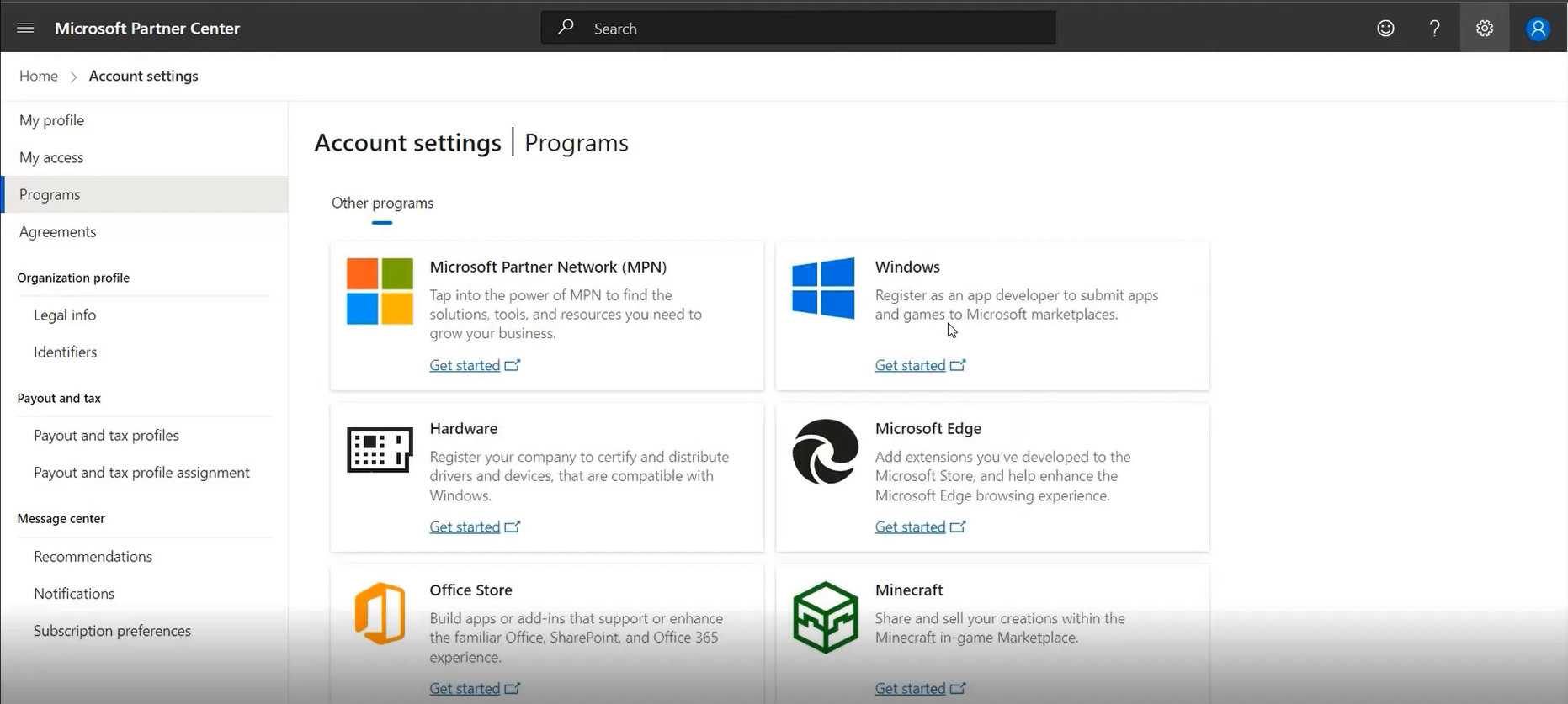
Task: Click the Hardware chip icon
Action: (380, 450)
